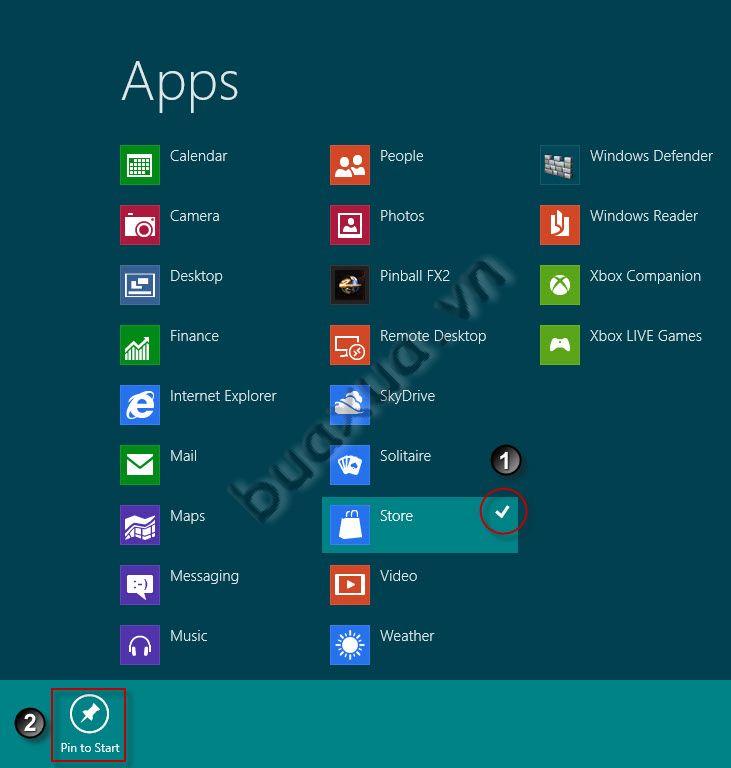Launch Internet Explorer icon
This screenshot has width=731, height=768.
tap(140, 405)
